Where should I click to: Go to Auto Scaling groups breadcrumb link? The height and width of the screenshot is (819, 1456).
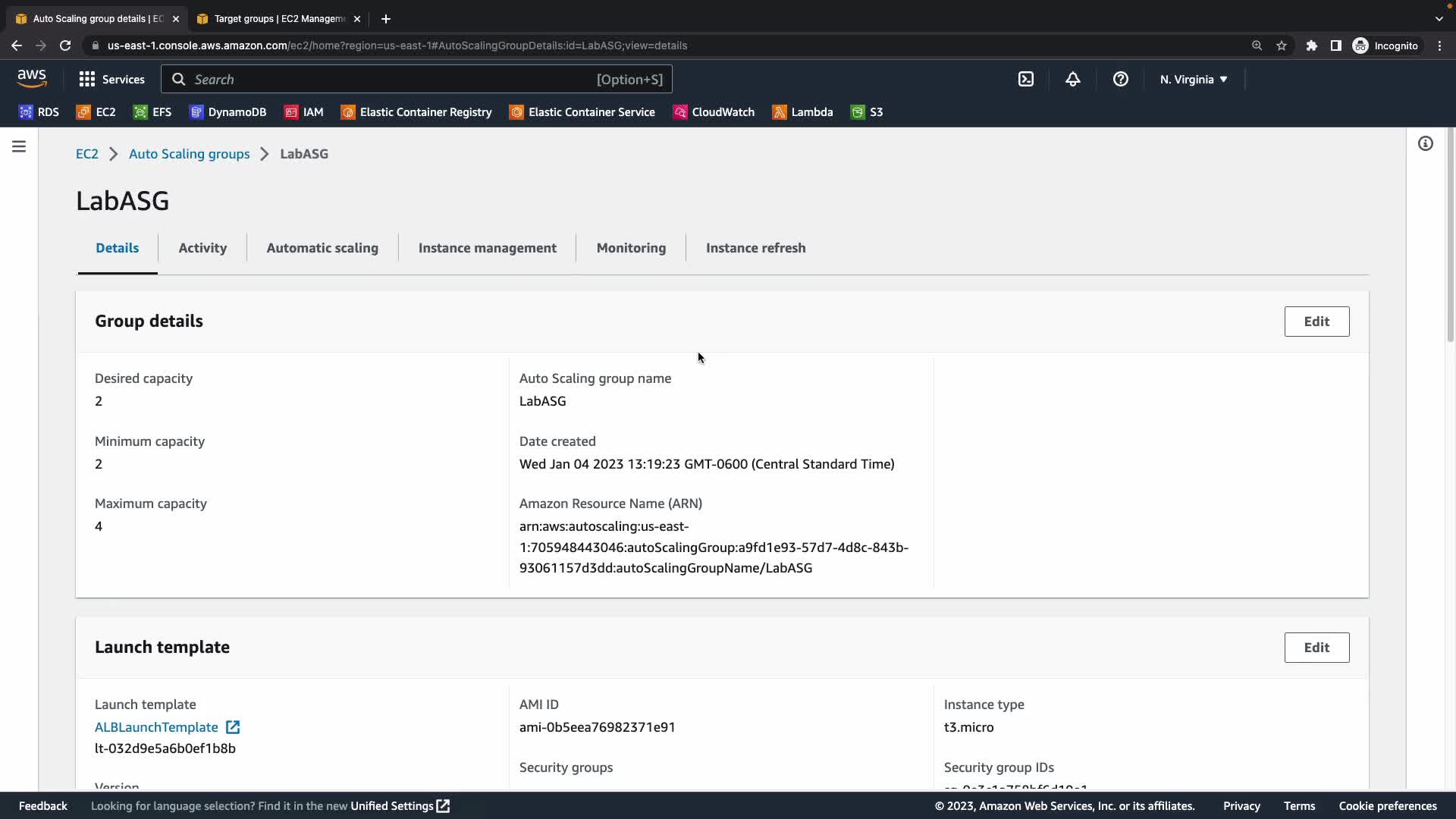189,154
